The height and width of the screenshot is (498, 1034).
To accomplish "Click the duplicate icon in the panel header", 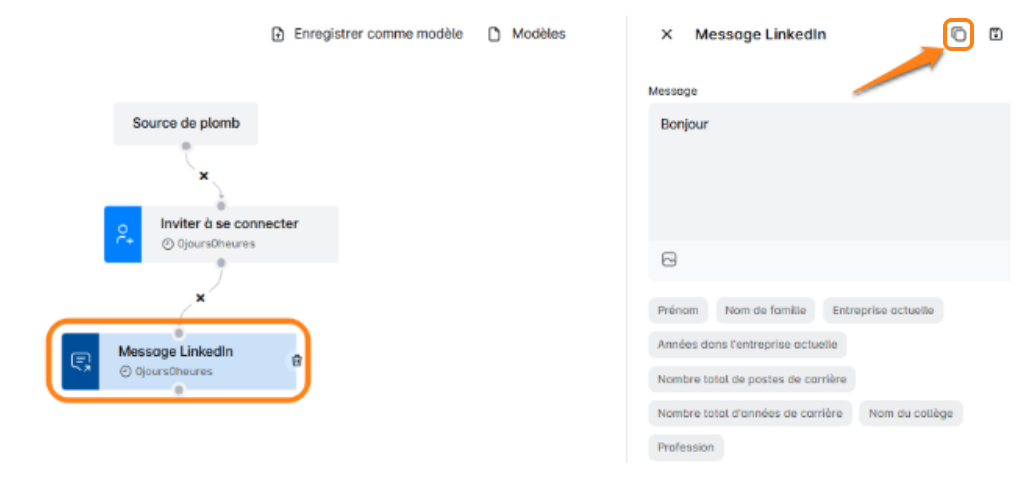I will point(958,35).
